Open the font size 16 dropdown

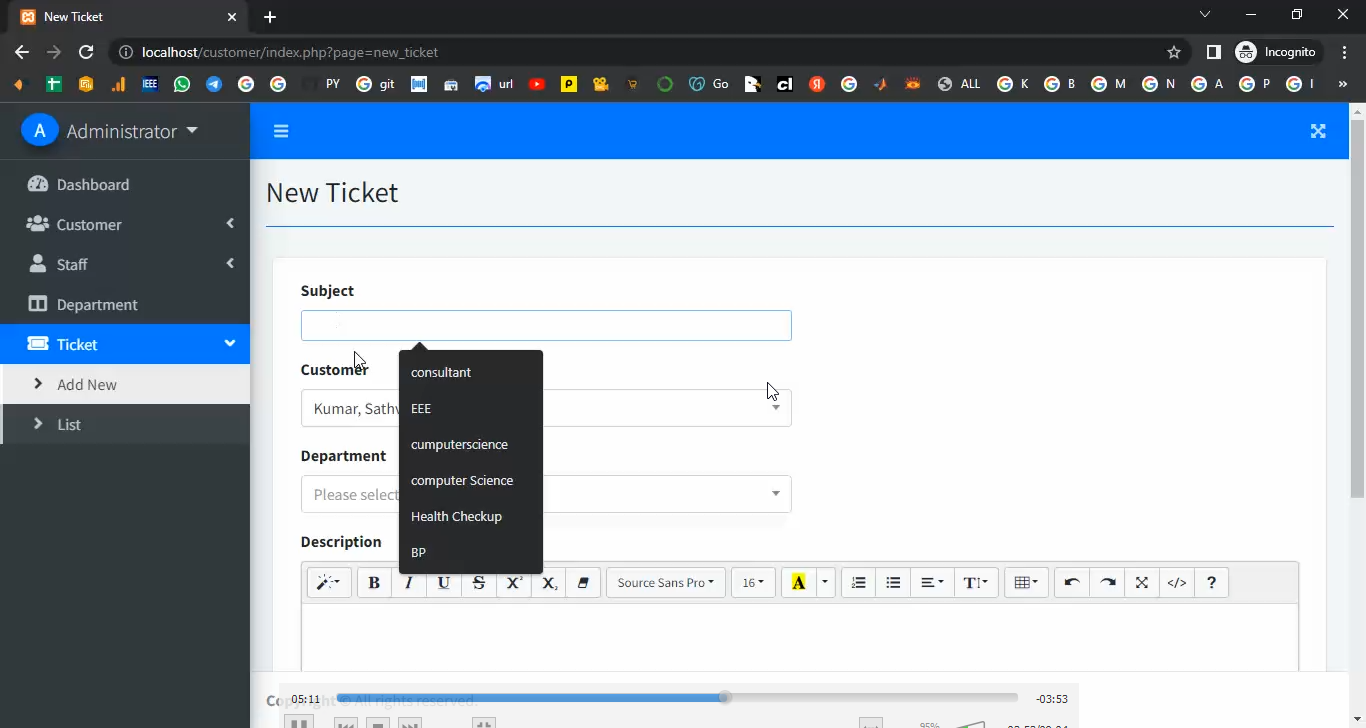click(x=753, y=583)
